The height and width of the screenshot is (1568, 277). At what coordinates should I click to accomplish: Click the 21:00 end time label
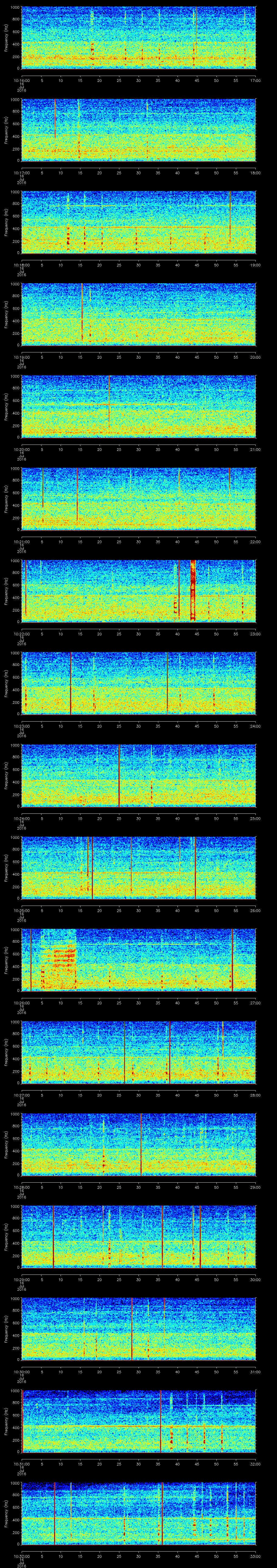point(255,449)
